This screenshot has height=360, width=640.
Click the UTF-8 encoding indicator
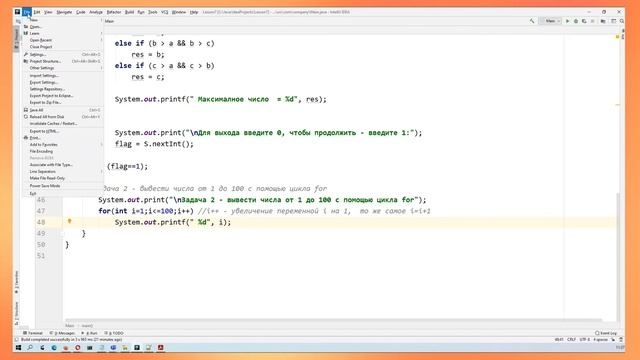tap(584, 340)
